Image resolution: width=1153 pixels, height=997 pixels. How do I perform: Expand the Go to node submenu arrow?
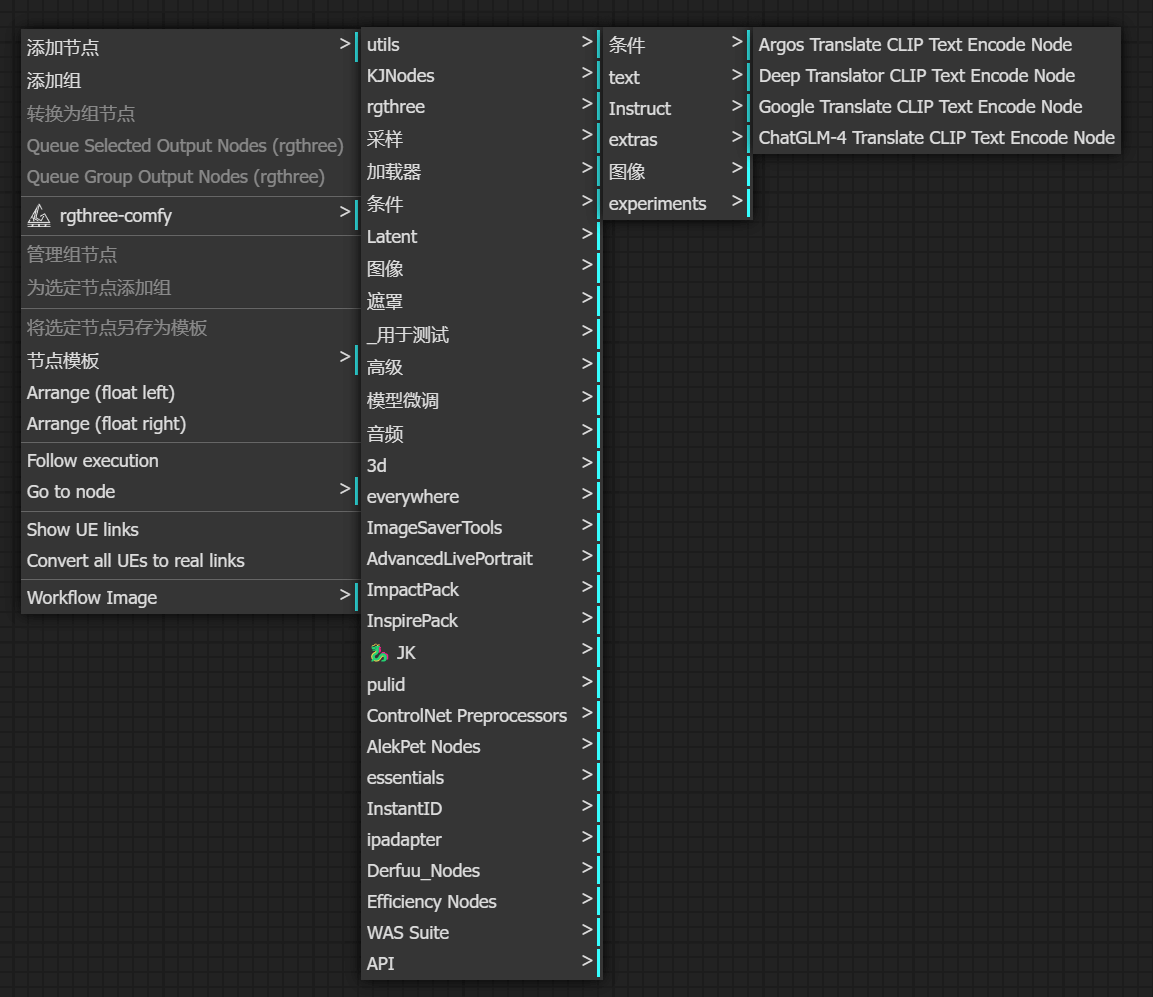click(x=344, y=489)
